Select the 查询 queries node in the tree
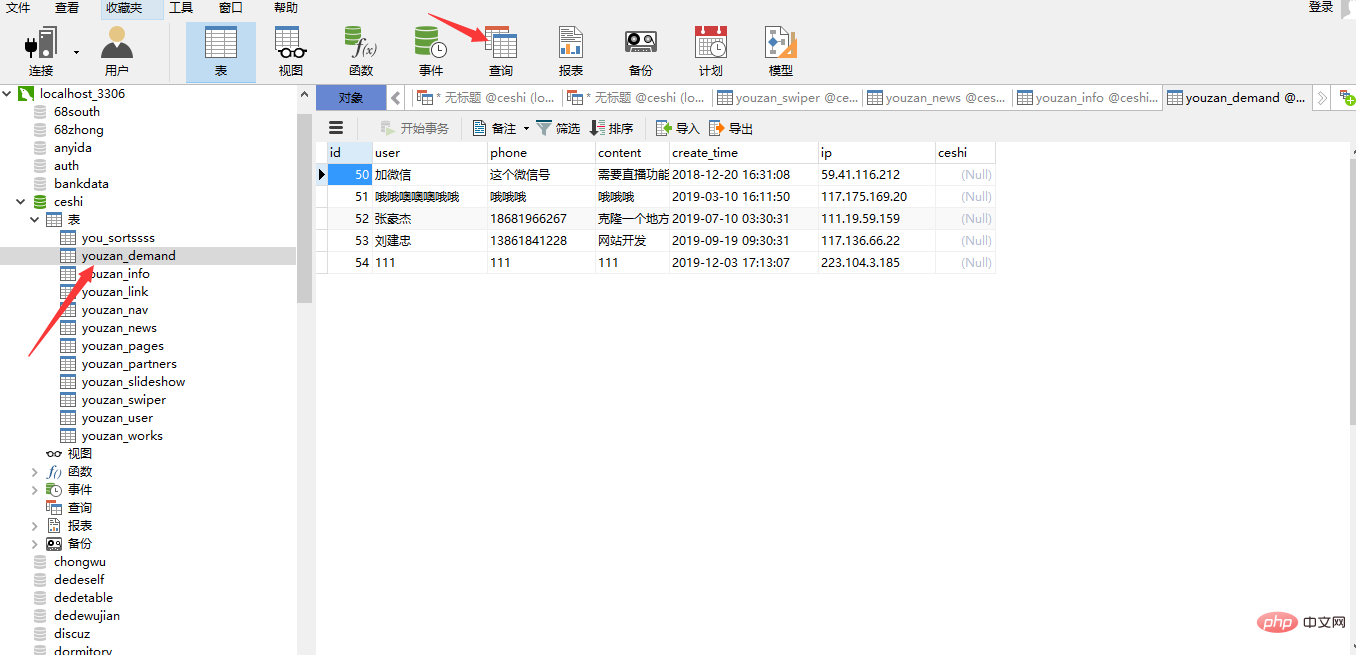1356x655 pixels. [x=80, y=508]
